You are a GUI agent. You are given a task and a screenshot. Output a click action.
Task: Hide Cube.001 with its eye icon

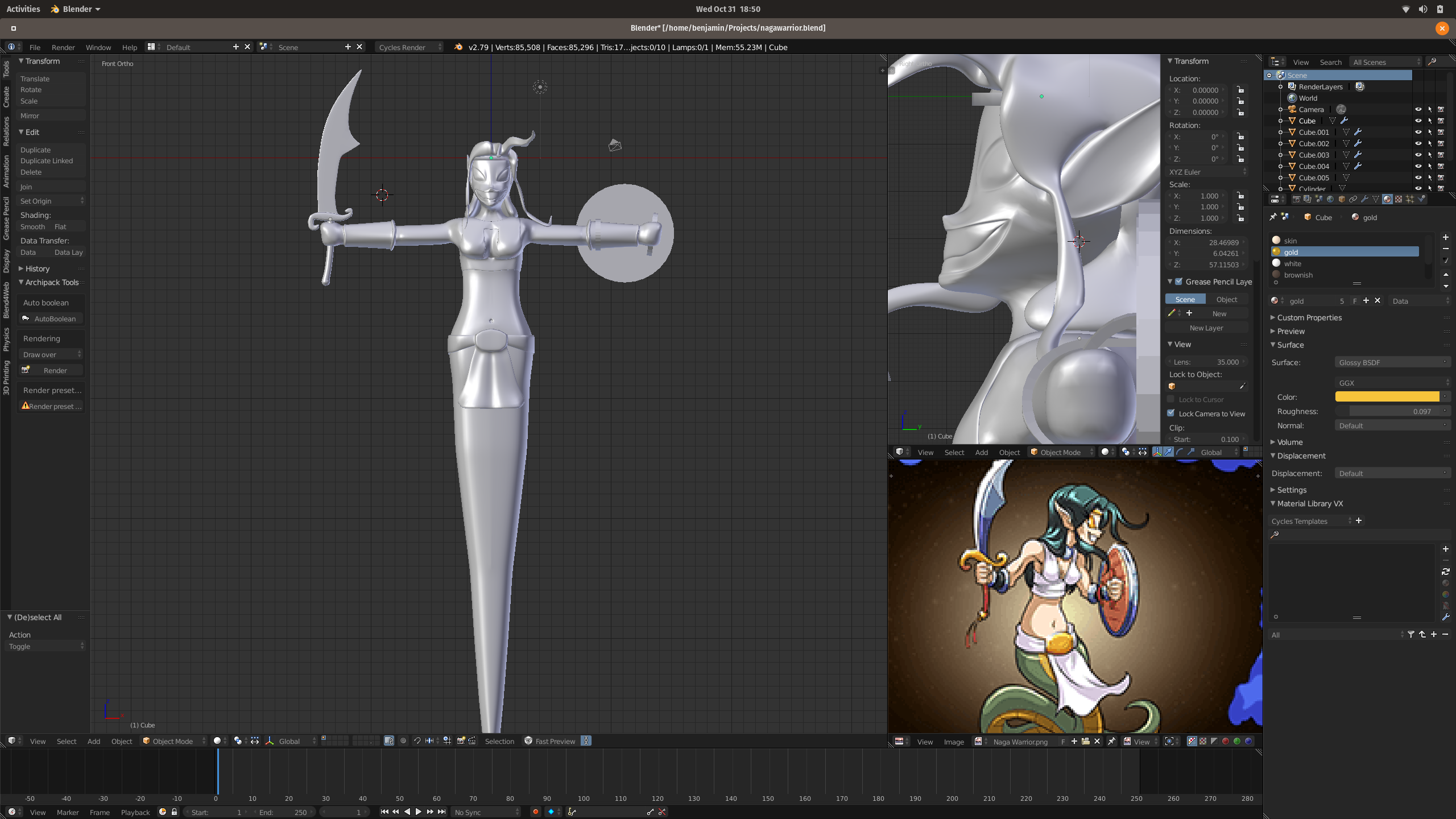click(1418, 132)
